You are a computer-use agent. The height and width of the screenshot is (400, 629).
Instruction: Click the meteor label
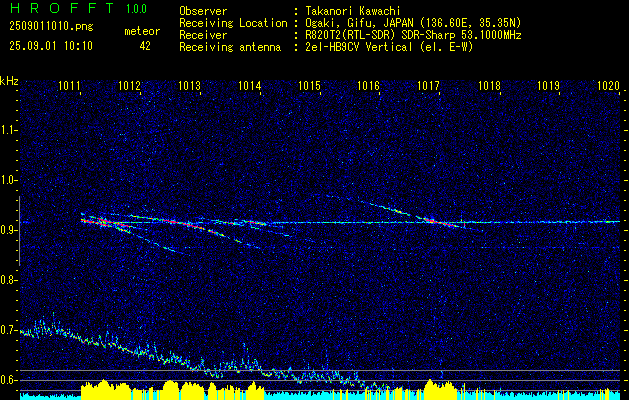point(142,31)
